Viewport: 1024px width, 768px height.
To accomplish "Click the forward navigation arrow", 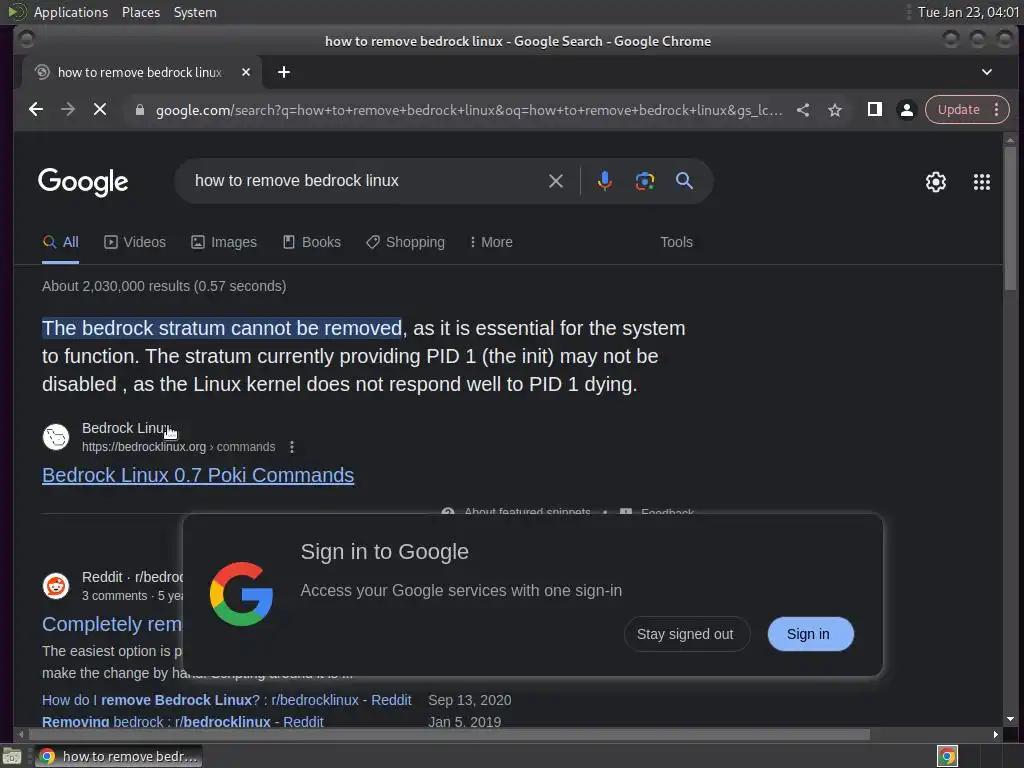I will tap(68, 110).
